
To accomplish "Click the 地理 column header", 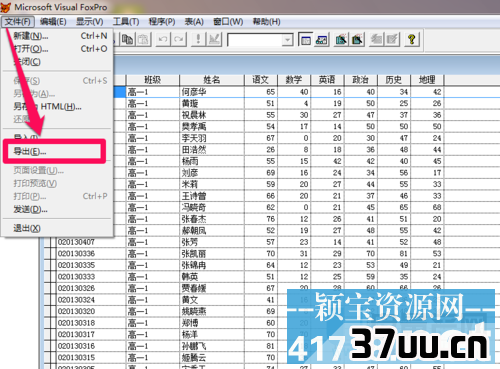I will pyautogui.click(x=427, y=80).
